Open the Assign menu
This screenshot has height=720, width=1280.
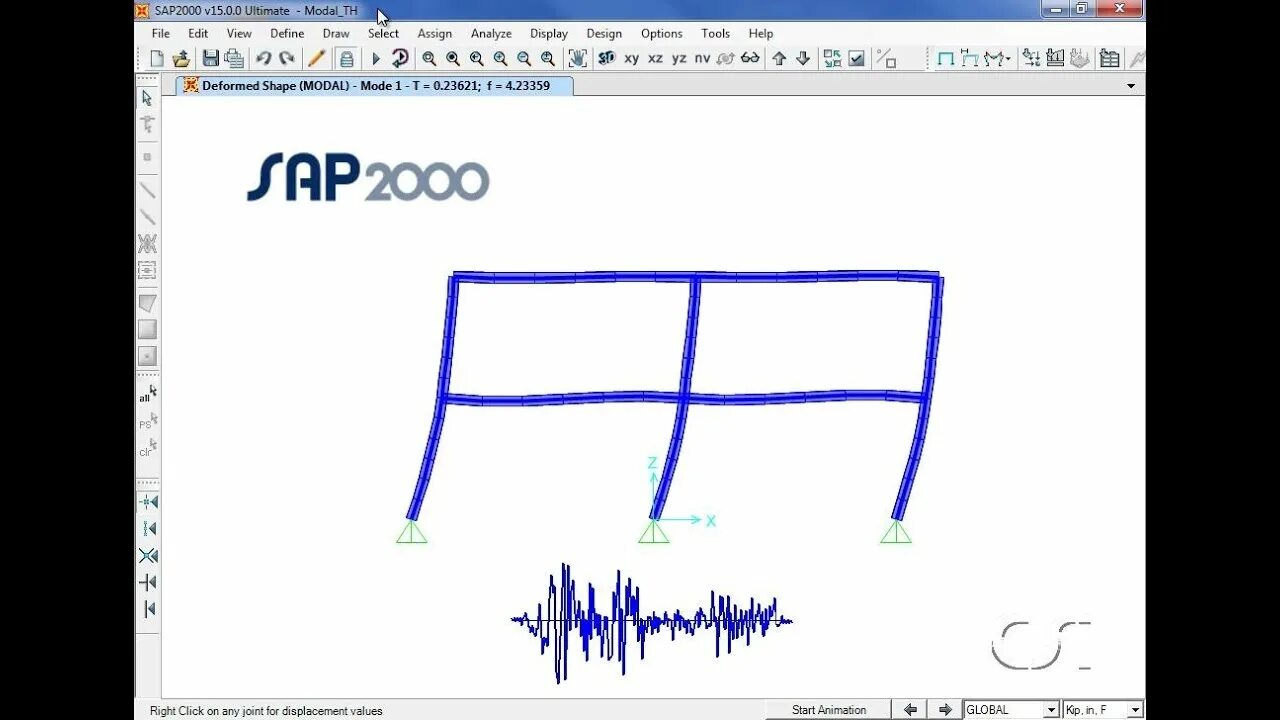434,33
